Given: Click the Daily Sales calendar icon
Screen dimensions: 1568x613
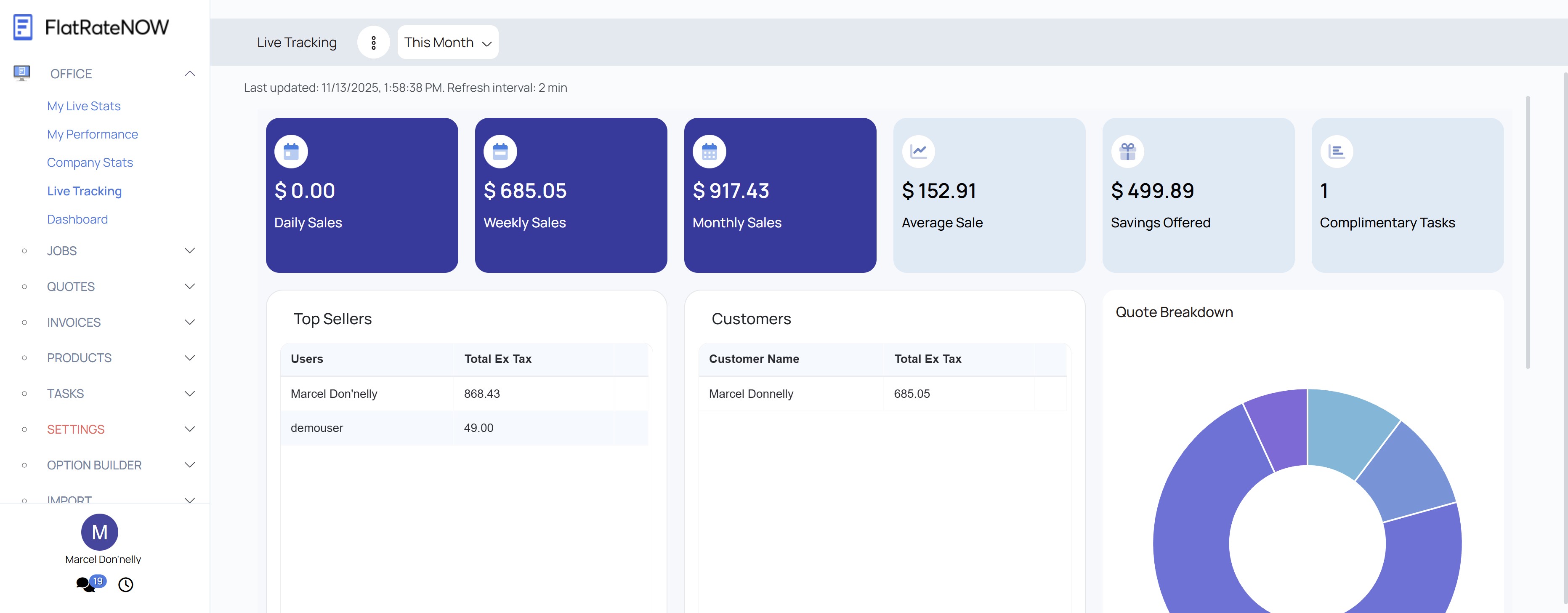Looking at the screenshot, I should (x=291, y=152).
